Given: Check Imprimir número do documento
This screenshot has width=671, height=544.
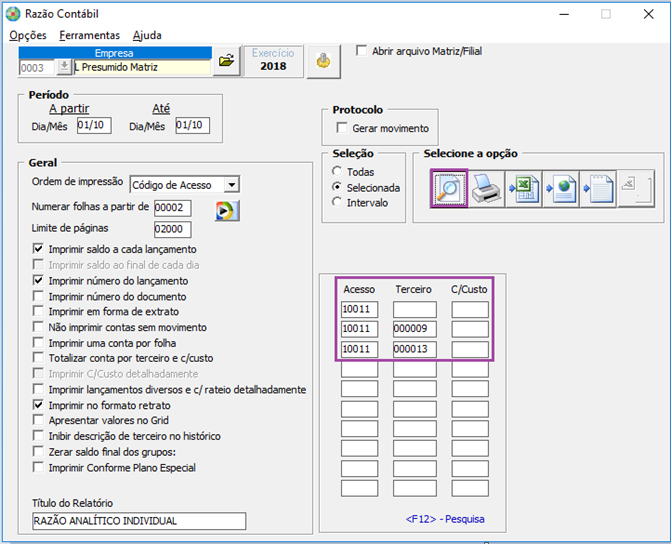Looking at the screenshot, I should point(38,296).
